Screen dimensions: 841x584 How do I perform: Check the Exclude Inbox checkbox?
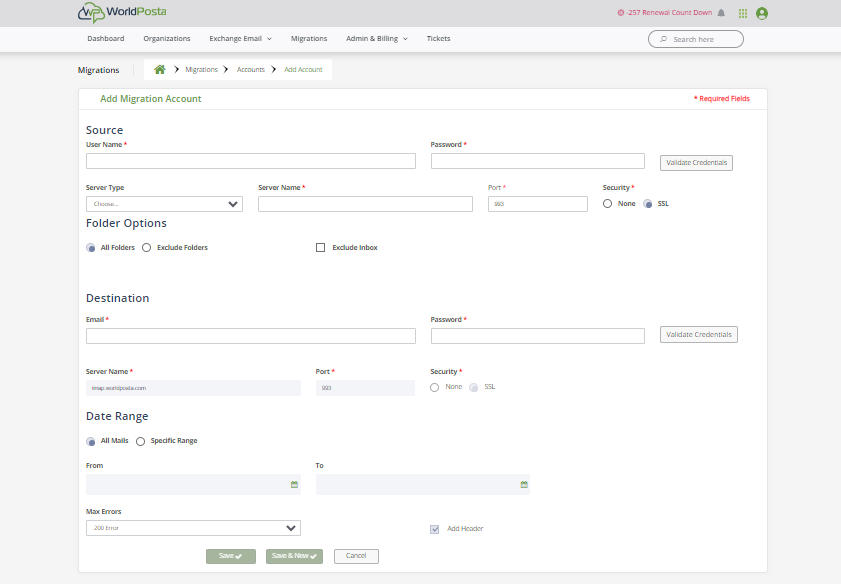pyautogui.click(x=321, y=247)
